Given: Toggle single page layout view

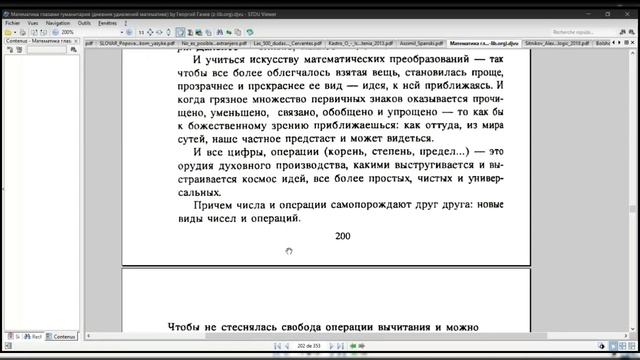Looking at the screenshot, I should (x=613, y=346).
